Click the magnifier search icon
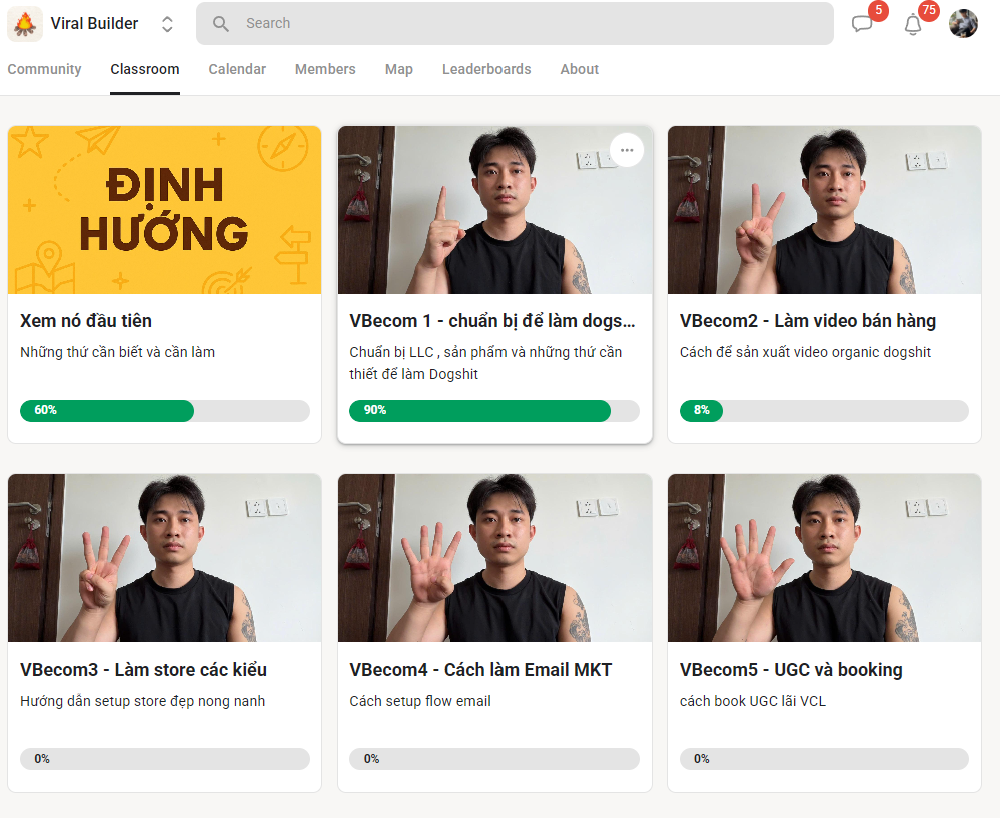Image resolution: width=1000 pixels, height=818 pixels. [x=221, y=24]
